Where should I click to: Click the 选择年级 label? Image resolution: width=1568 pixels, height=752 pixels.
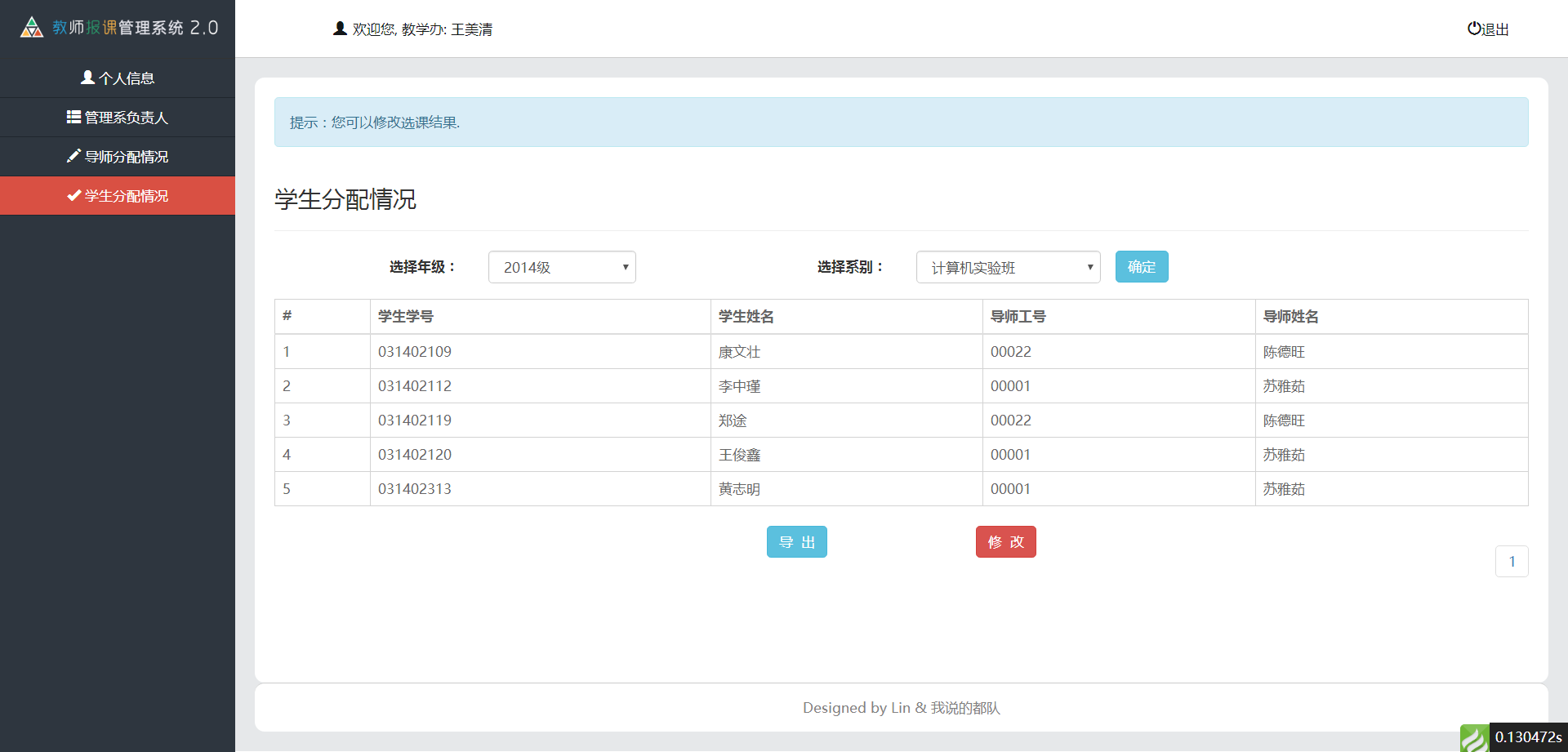click(x=422, y=267)
